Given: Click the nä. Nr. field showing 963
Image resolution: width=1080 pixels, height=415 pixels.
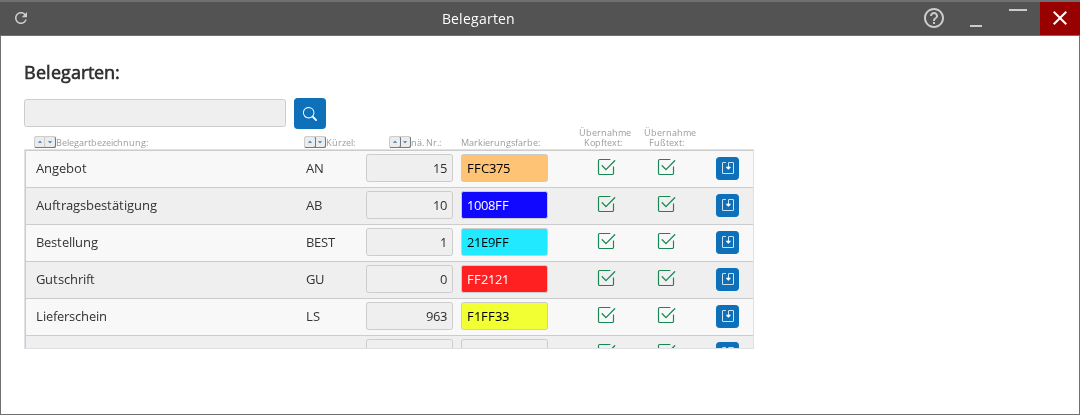Looking at the screenshot, I should [409, 317].
